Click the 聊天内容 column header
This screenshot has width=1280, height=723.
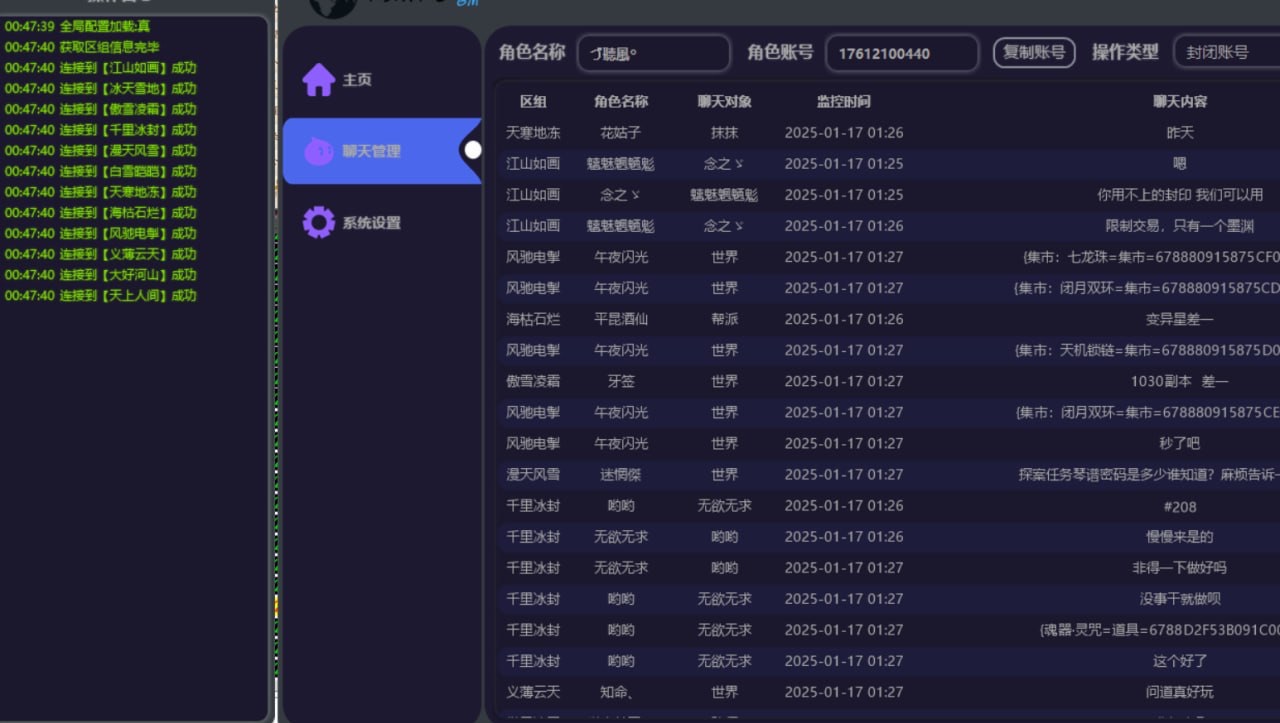[x=1180, y=101]
